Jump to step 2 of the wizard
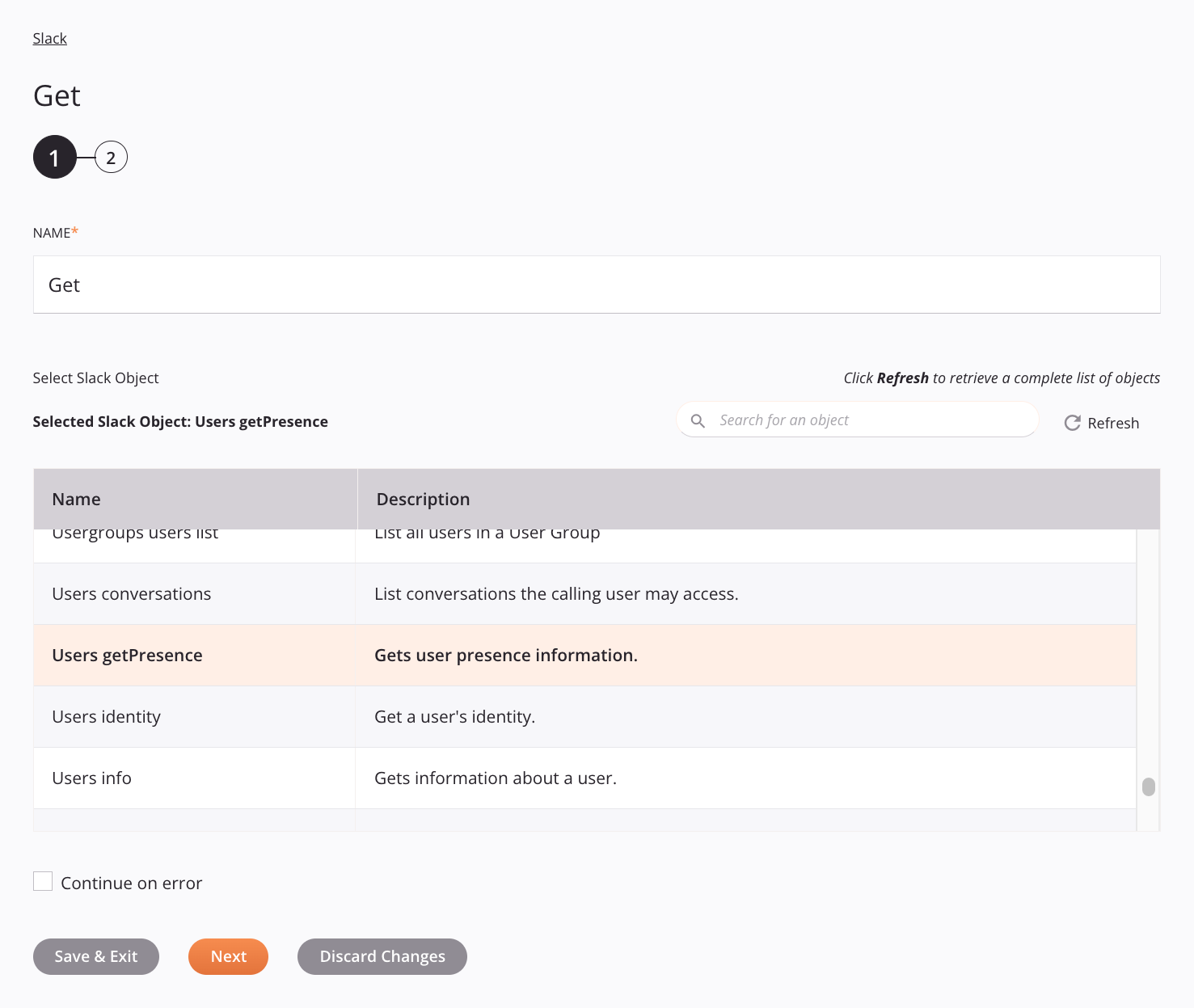This screenshot has width=1194, height=1008. coord(111,158)
